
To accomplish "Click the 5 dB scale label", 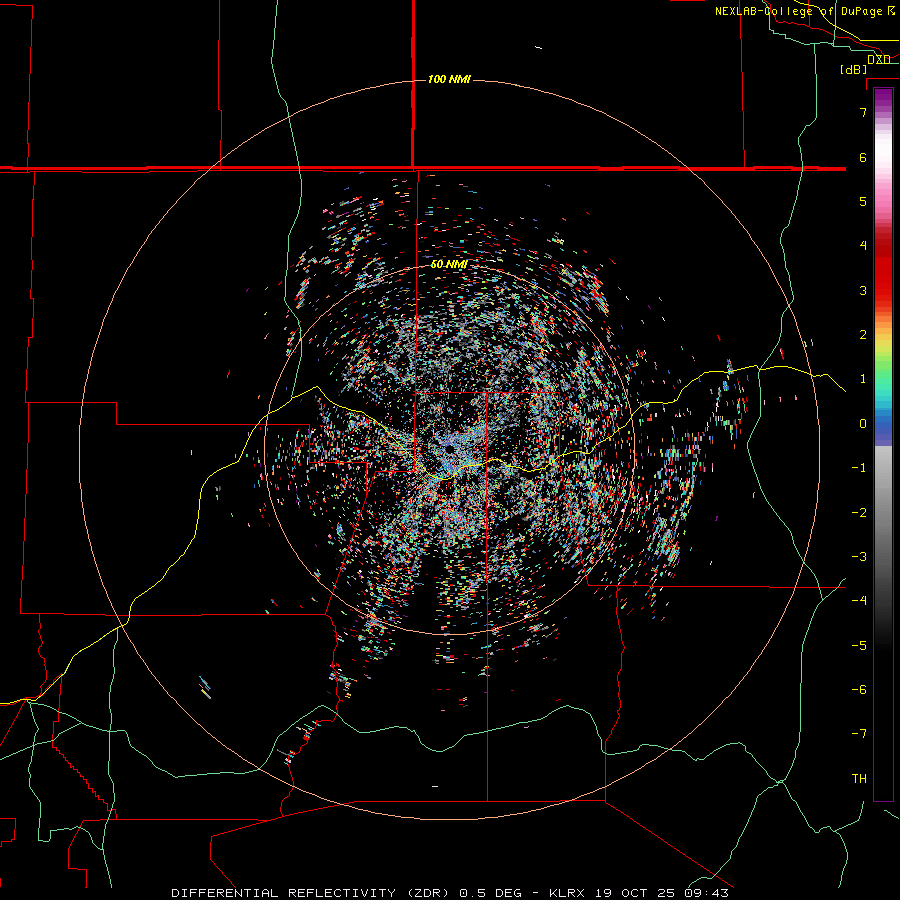I will [x=863, y=201].
